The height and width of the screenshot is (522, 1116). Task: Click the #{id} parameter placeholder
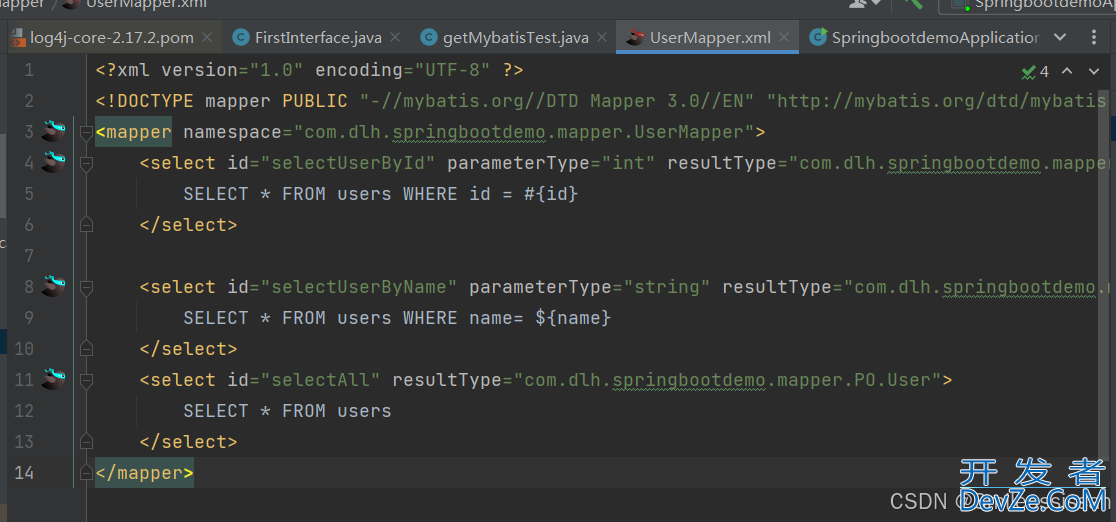[x=551, y=194]
